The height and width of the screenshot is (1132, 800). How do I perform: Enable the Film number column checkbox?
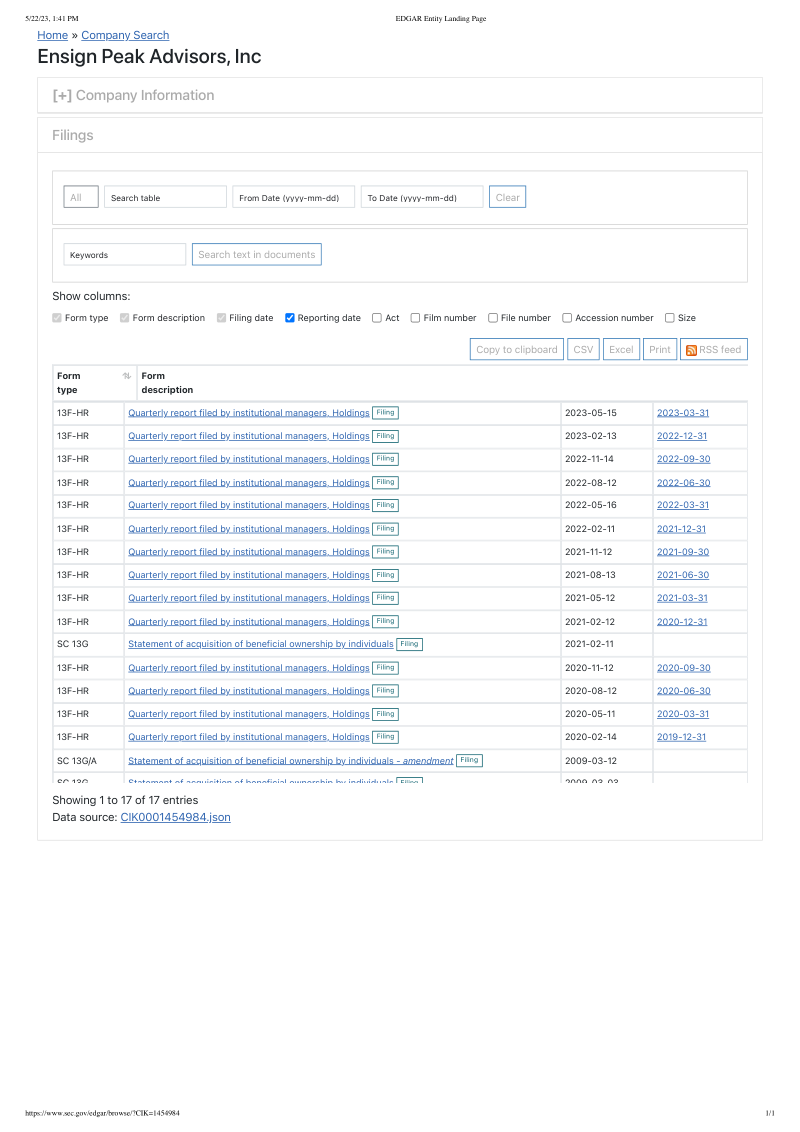coord(415,318)
